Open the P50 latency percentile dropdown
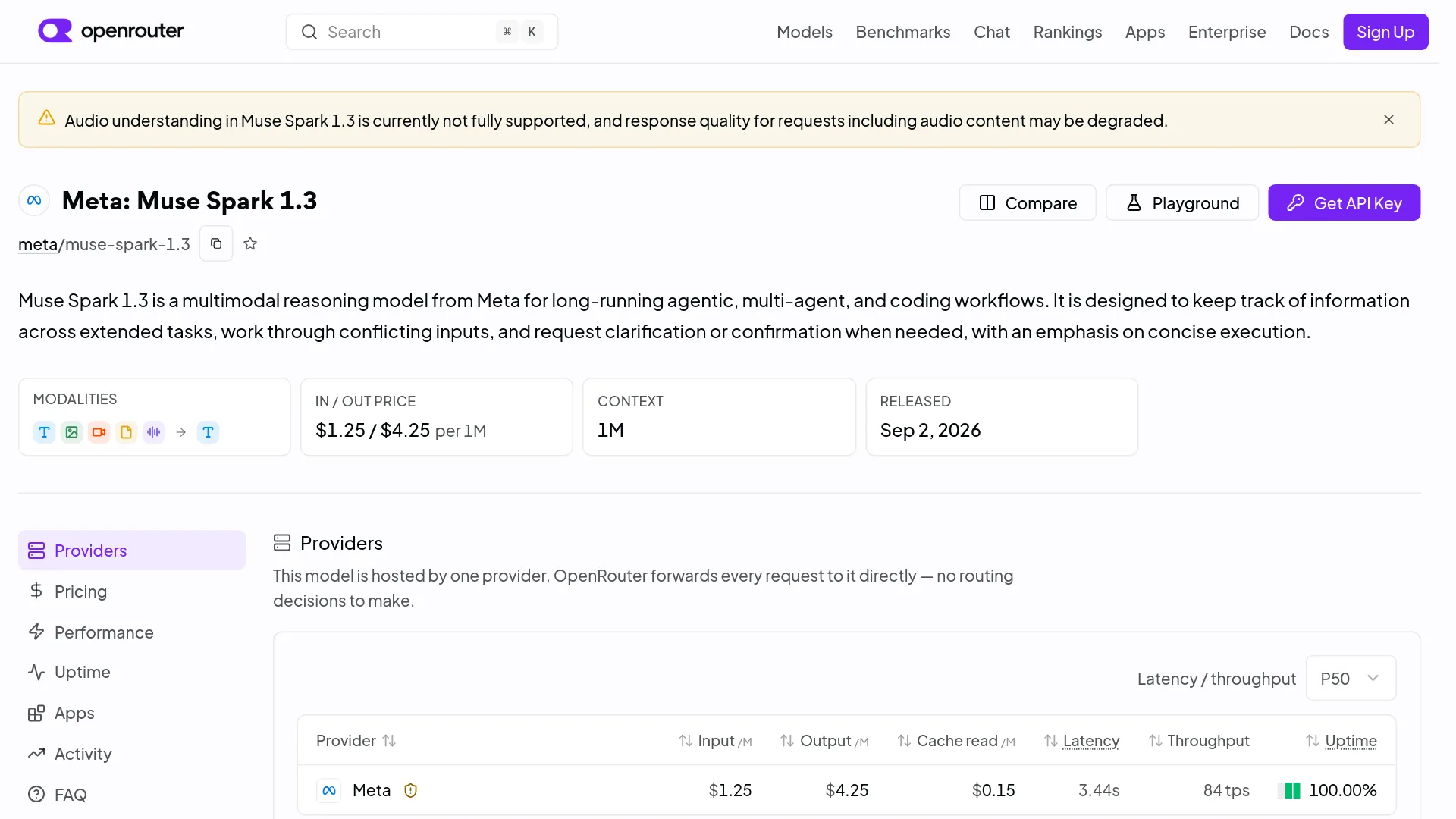This screenshot has height=819, width=1456. [x=1351, y=679]
